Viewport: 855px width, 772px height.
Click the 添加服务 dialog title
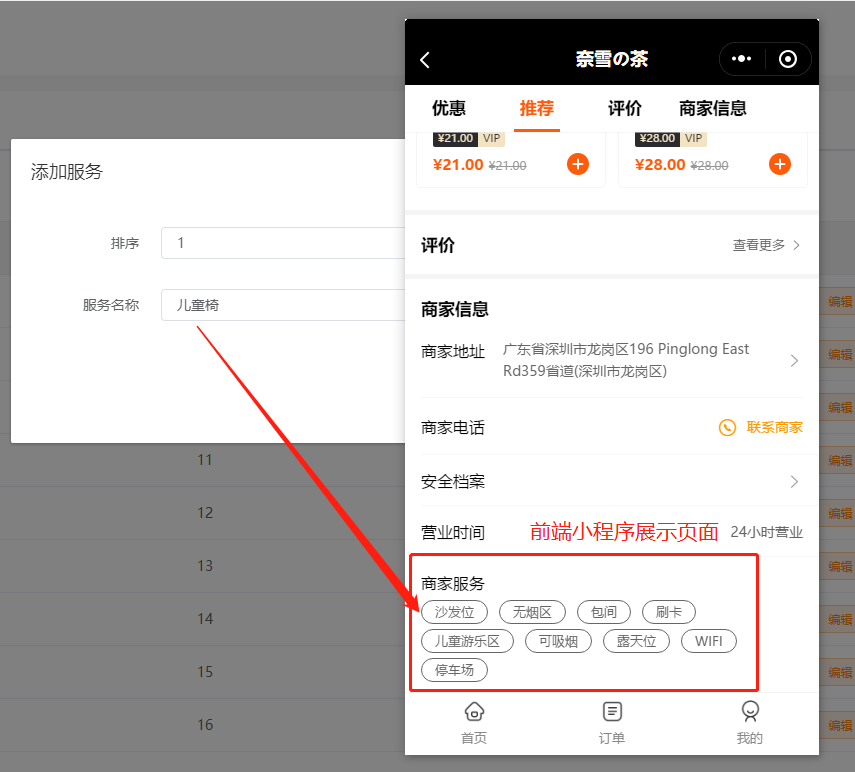pyautogui.click(x=67, y=172)
